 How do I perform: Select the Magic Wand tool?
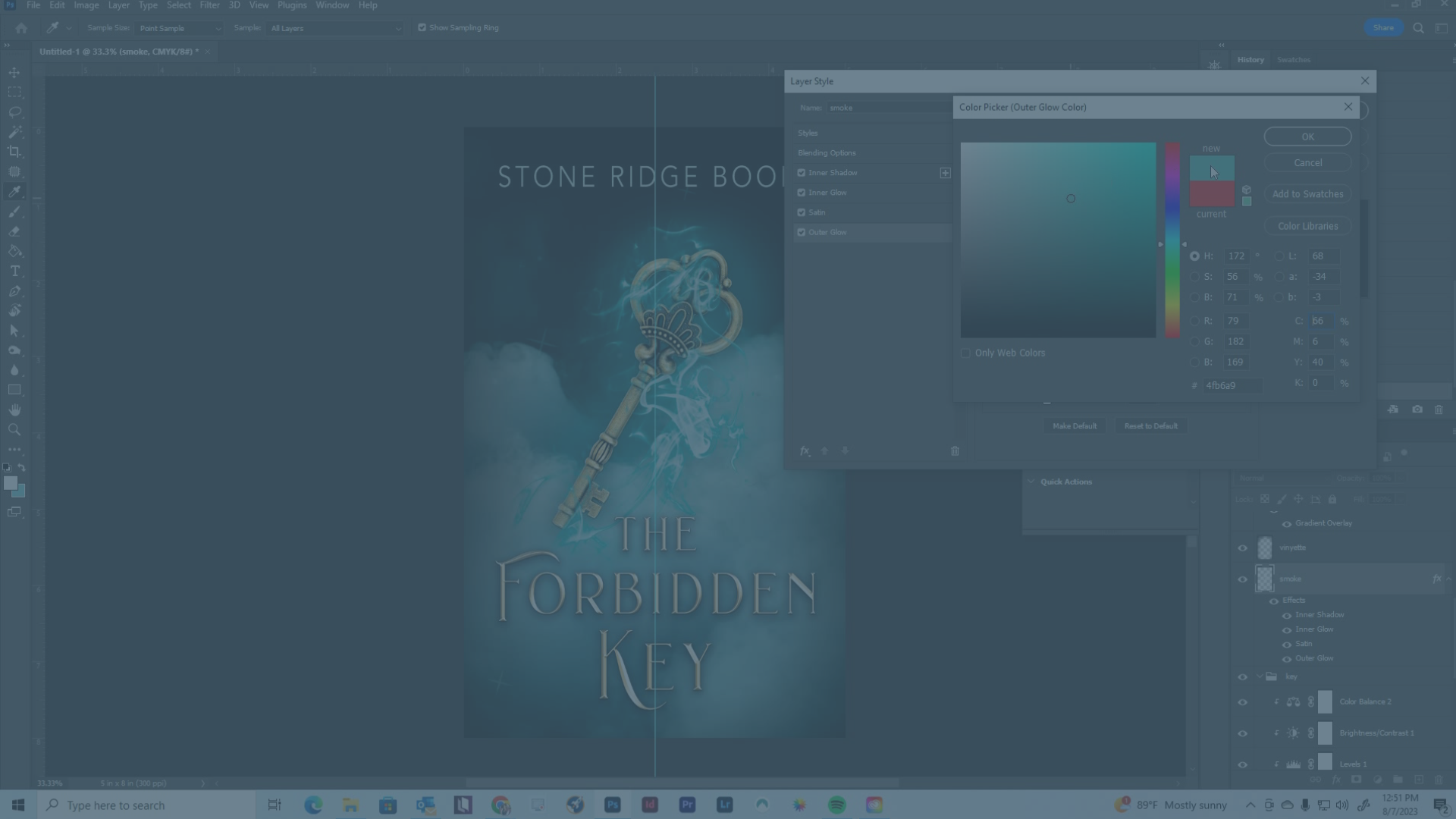[14, 132]
